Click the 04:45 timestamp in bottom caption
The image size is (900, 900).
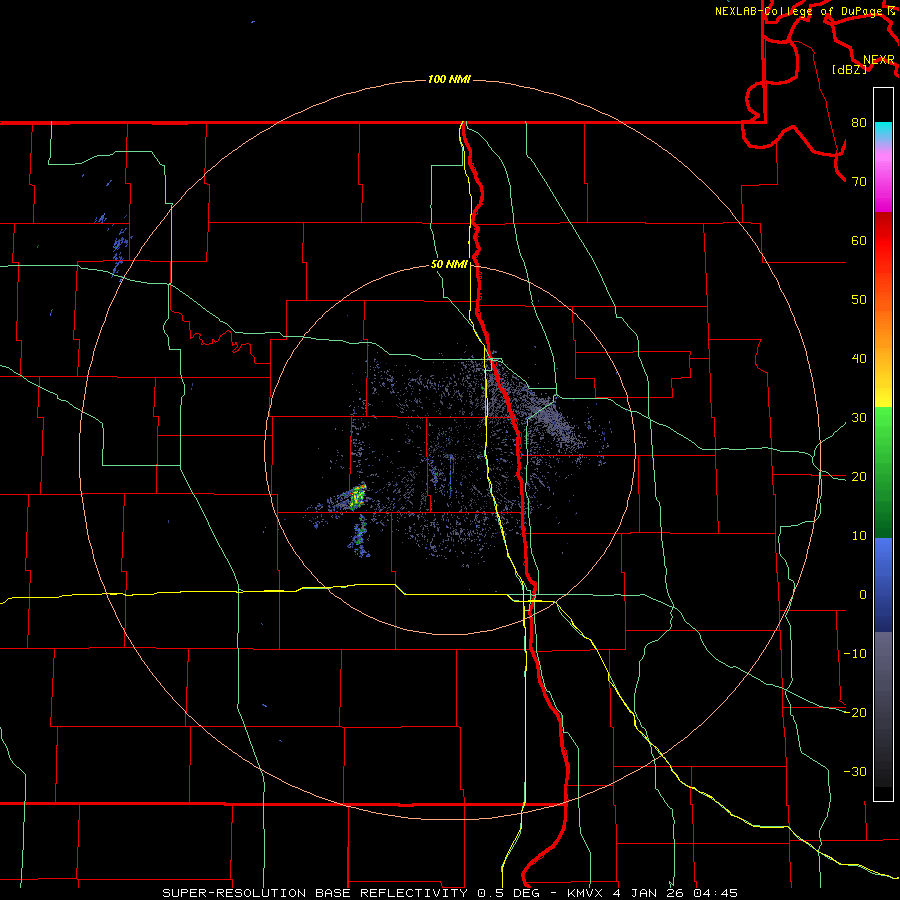pyautogui.click(x=715, y=893)
